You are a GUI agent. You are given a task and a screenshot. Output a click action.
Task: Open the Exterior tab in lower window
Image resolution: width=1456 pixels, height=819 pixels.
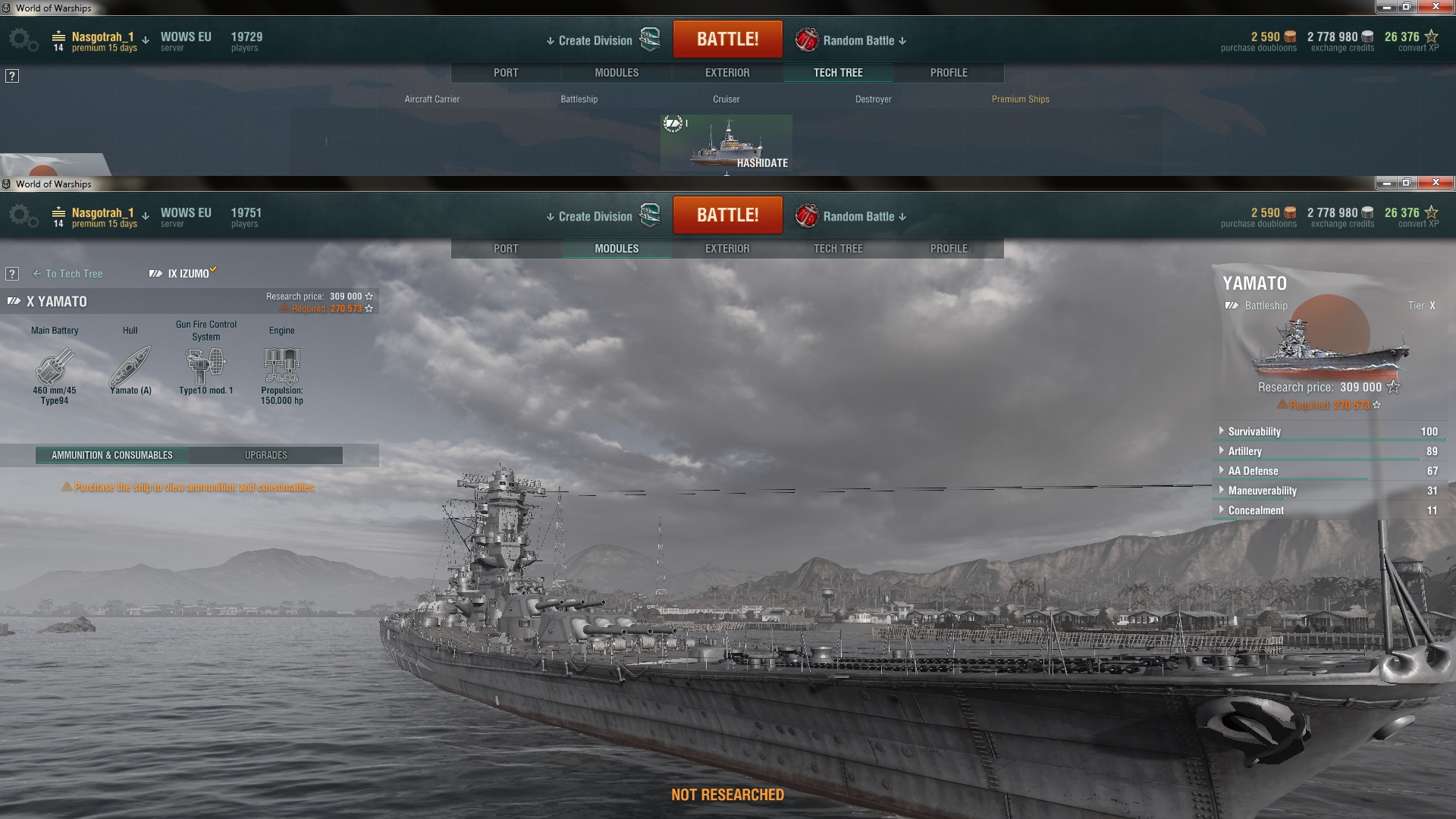pyautogui.click(x=727, y=249)
